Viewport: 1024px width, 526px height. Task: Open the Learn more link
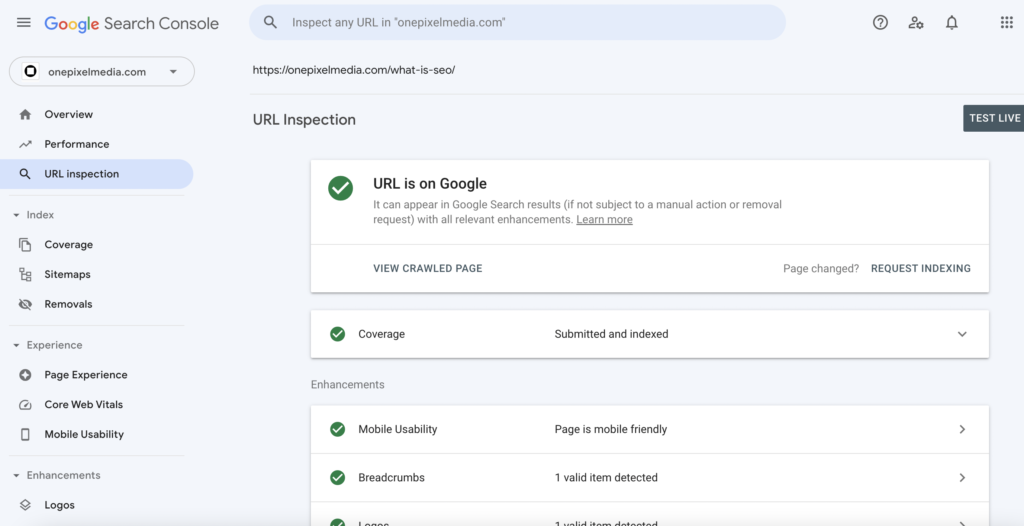pyautogui.click(x=604, y=220)
